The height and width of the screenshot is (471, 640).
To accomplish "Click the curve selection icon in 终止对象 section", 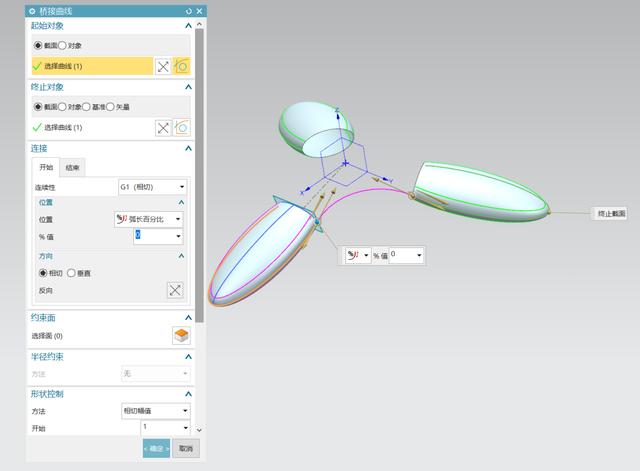I will 182,128.
